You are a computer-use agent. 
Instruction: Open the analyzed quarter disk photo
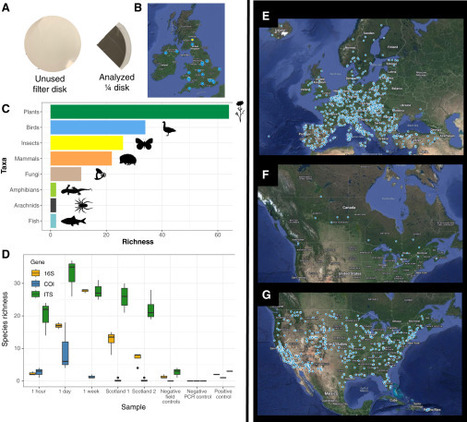(x=114, y=45)
